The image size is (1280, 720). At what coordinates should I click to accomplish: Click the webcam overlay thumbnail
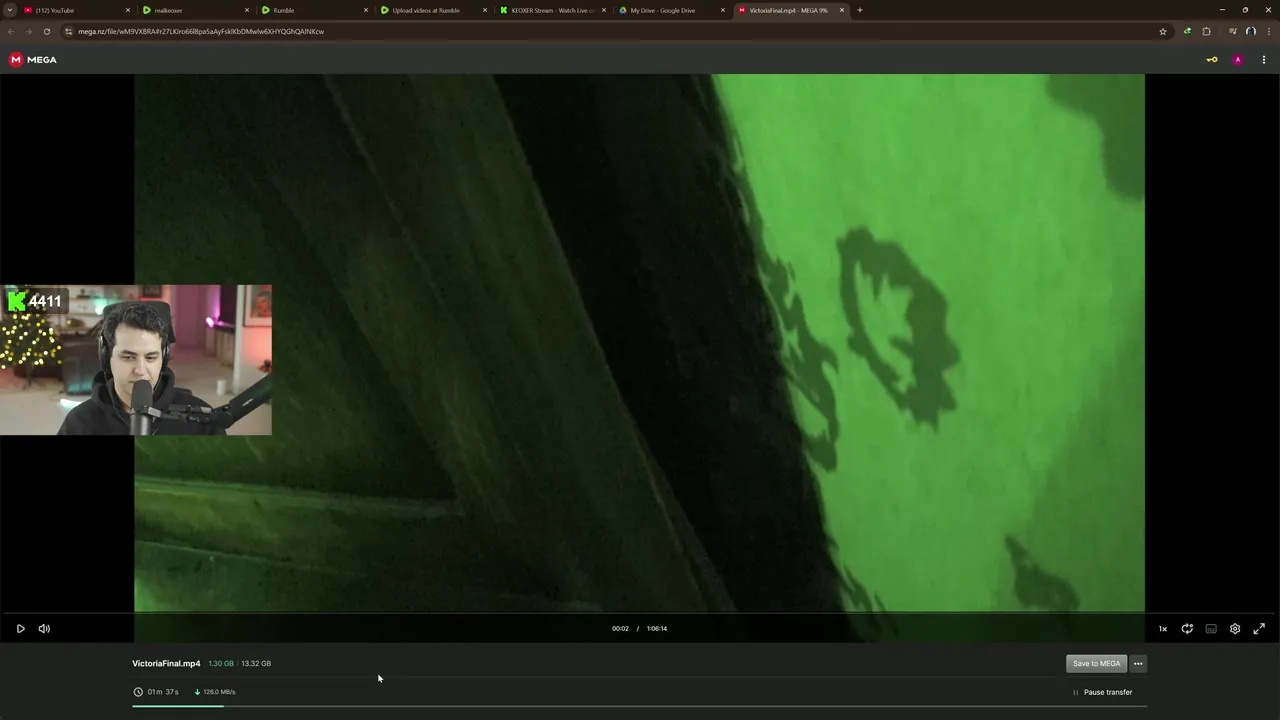tap(135, 360)
